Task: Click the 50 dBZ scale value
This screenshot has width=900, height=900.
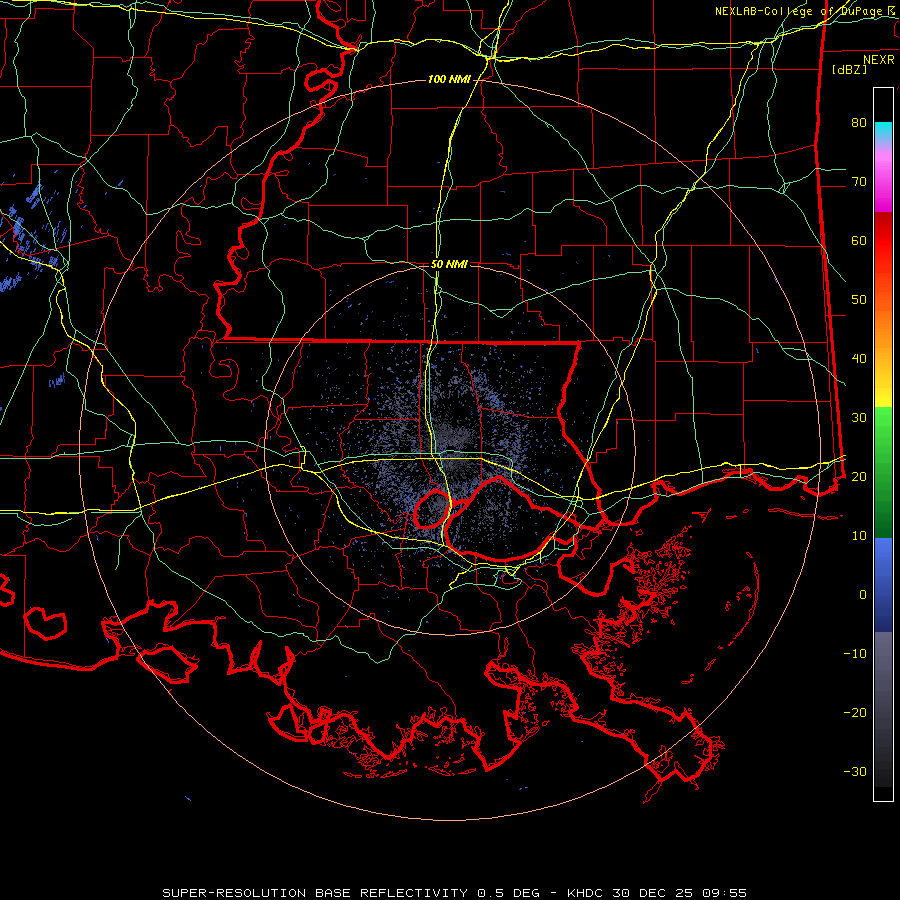Action: click(x=859, y=300)
